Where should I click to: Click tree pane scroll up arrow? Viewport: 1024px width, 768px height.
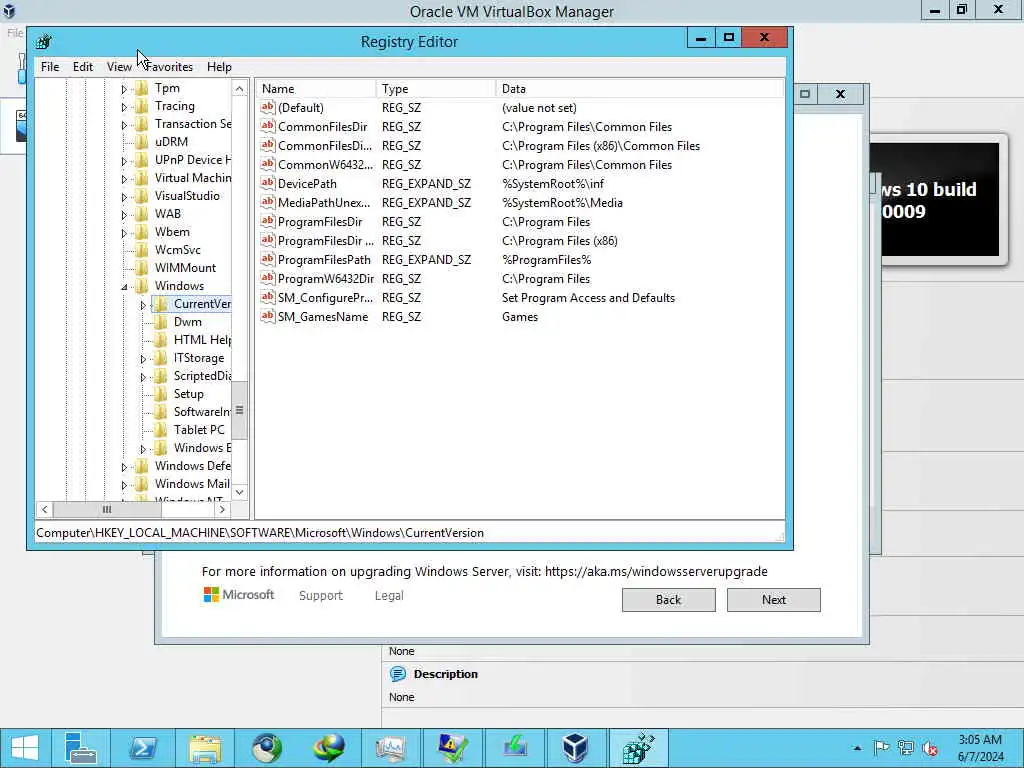(240, 89)
